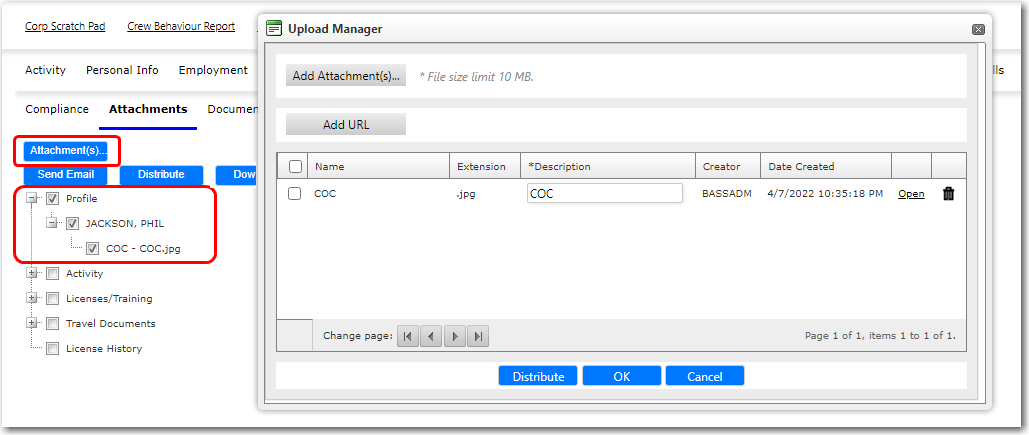
Task: Edit the COC description field
Action: click(x=604, y=194)
